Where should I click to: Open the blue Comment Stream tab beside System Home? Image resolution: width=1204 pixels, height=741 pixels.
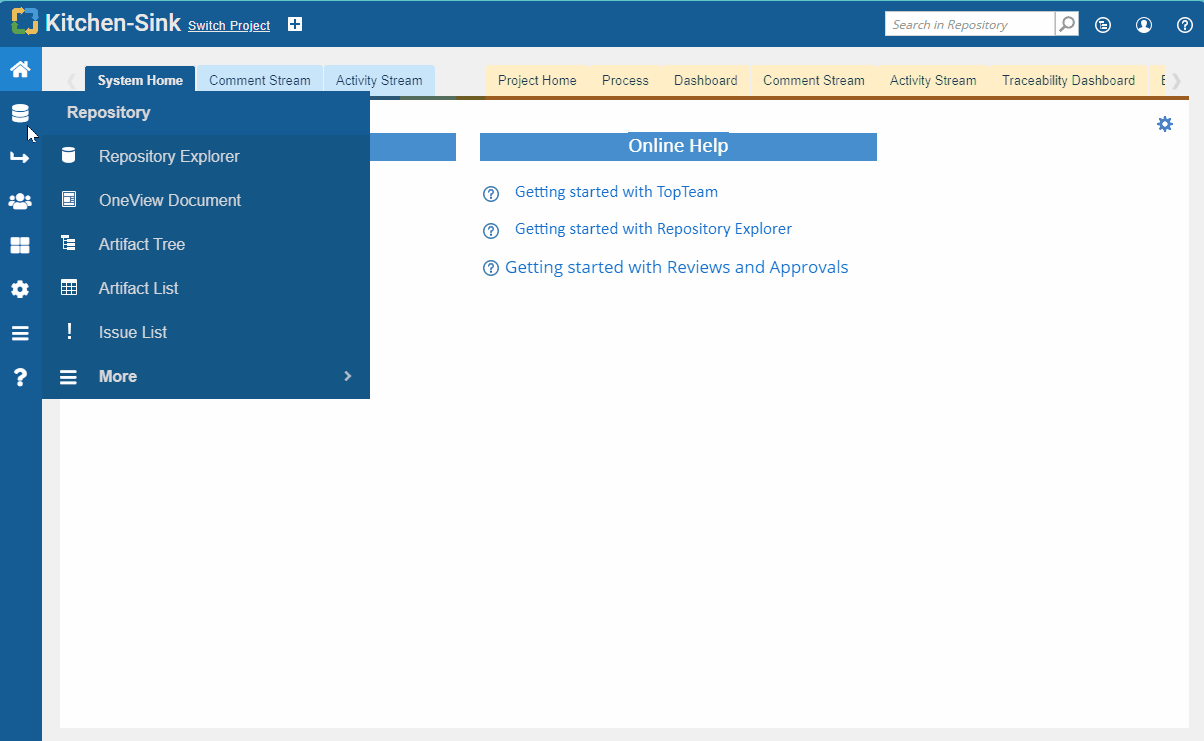(x=260, y=80)
